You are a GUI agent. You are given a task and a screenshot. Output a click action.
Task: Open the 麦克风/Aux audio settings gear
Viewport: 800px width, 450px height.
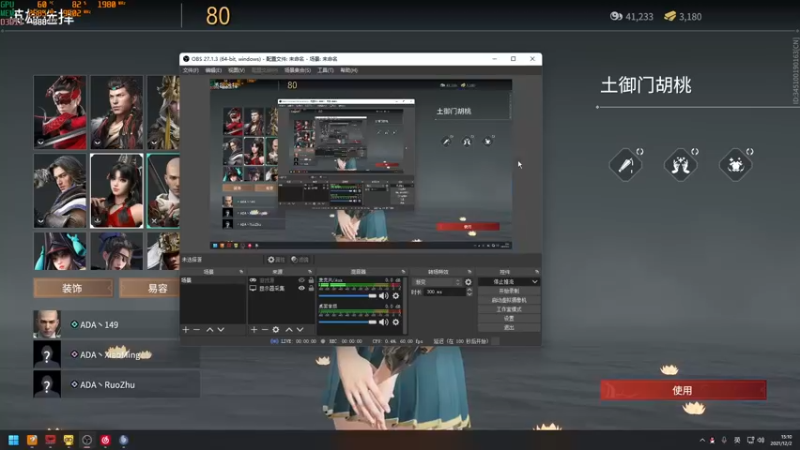395,296
